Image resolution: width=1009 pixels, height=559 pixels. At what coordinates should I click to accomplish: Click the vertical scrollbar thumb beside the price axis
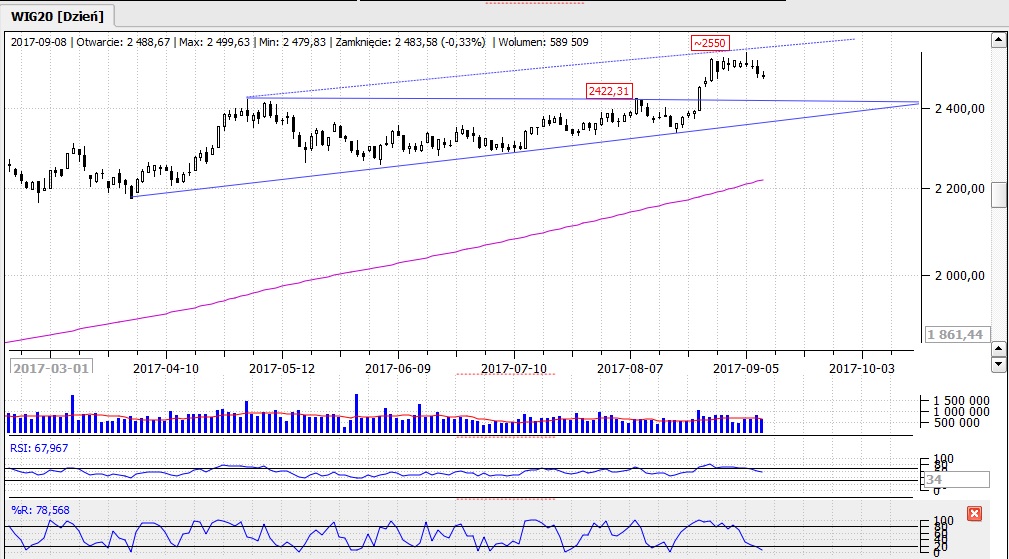click(x=997, y=194)
